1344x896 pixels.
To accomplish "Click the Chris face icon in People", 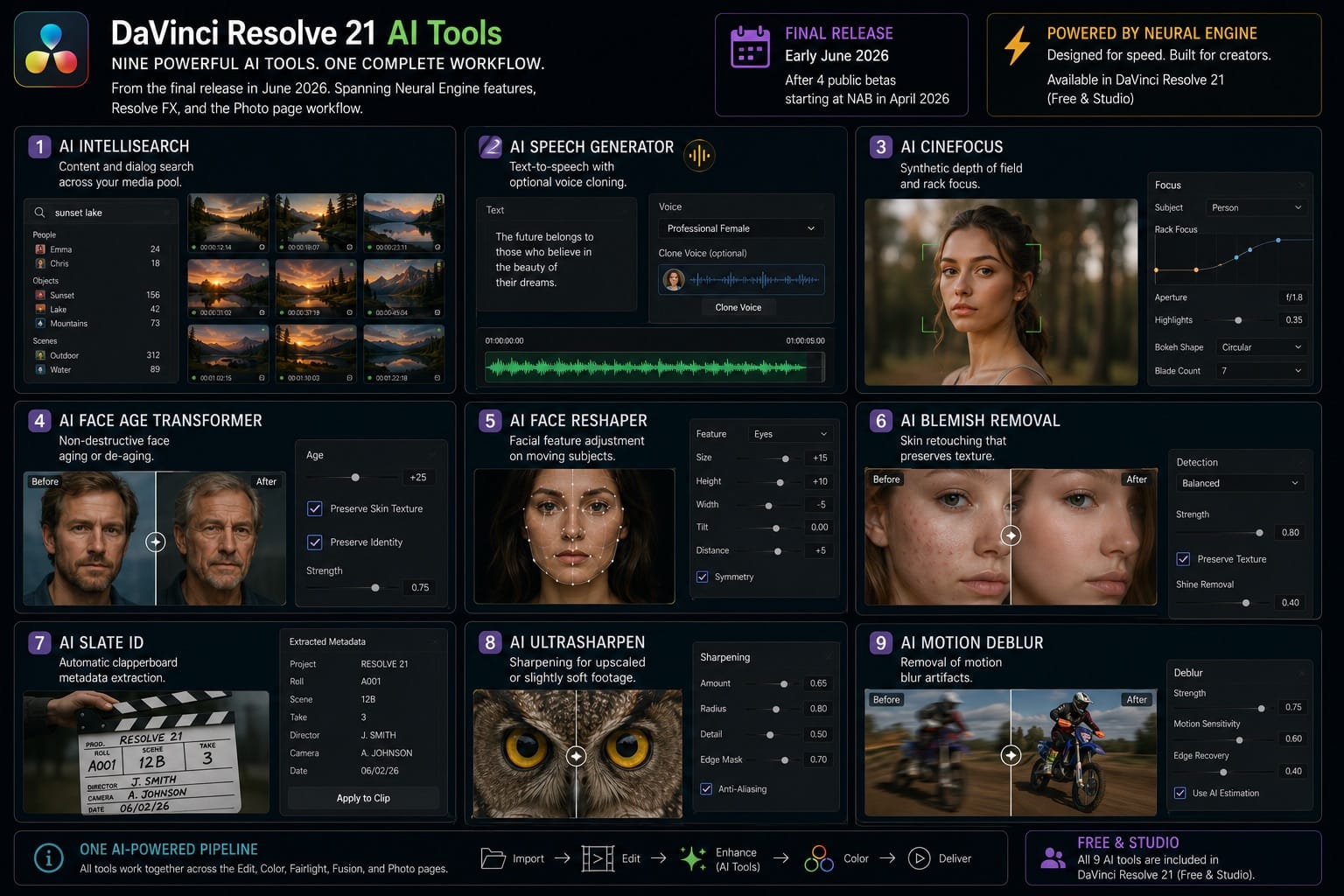I will coord(40,263).
